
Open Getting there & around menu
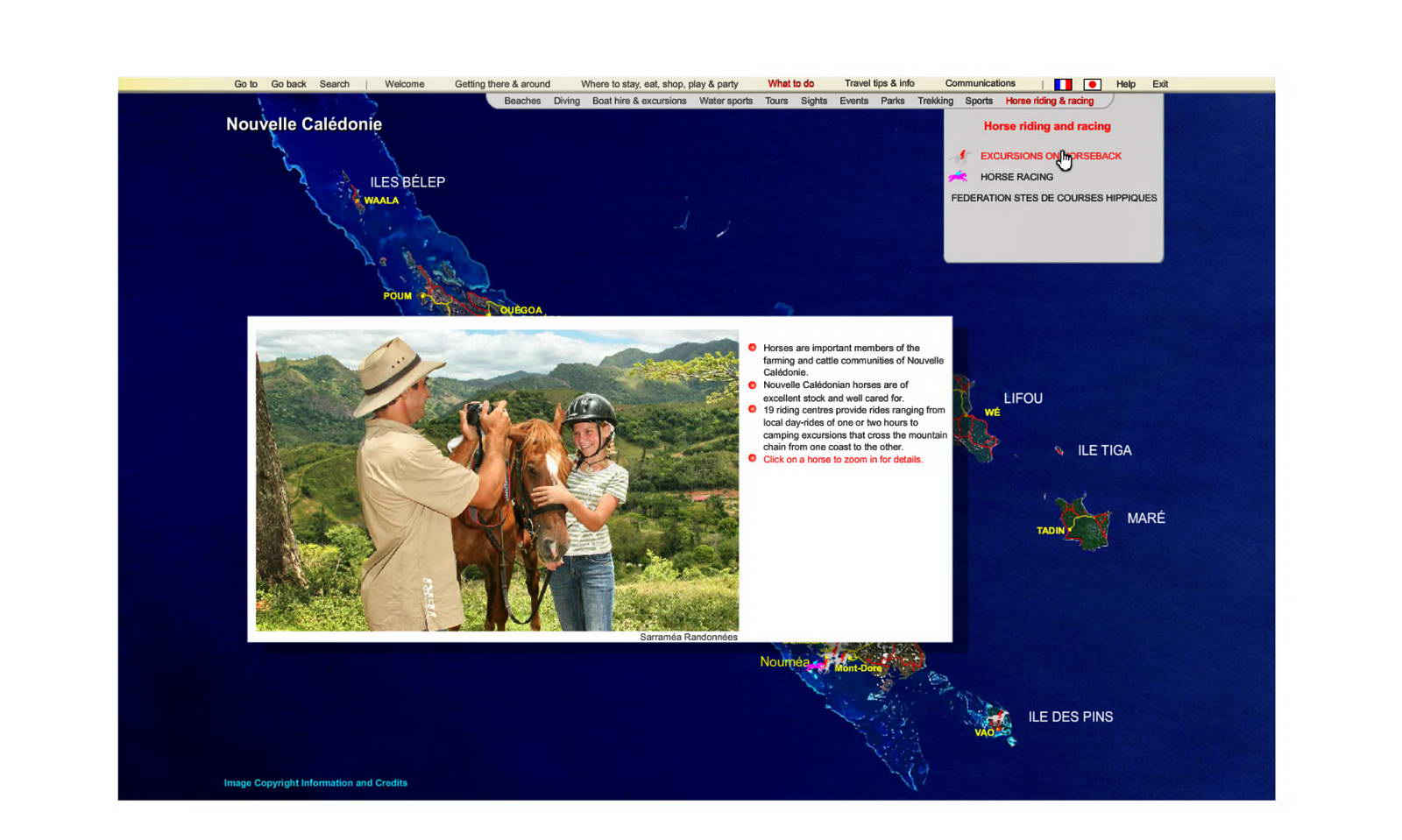click(502, 84)
